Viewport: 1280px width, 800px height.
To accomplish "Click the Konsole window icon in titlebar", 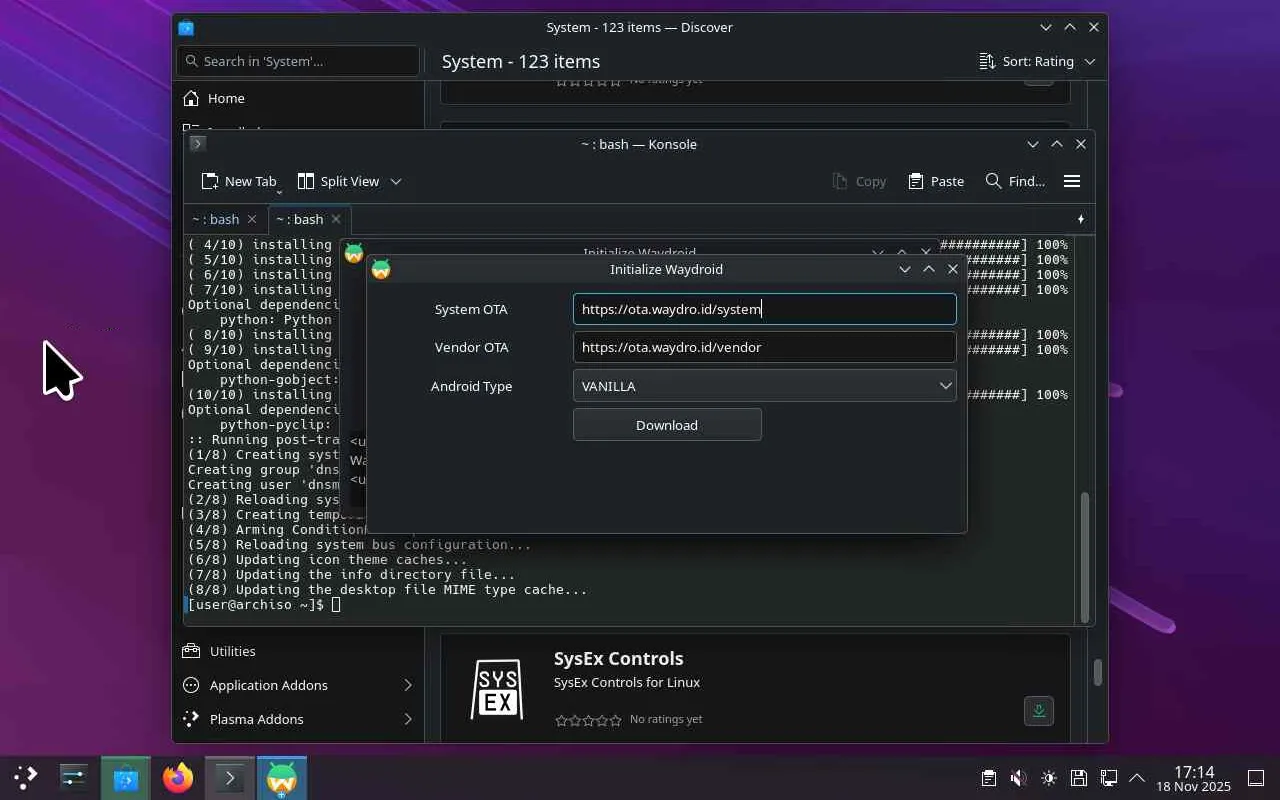I will coord(198,144).
